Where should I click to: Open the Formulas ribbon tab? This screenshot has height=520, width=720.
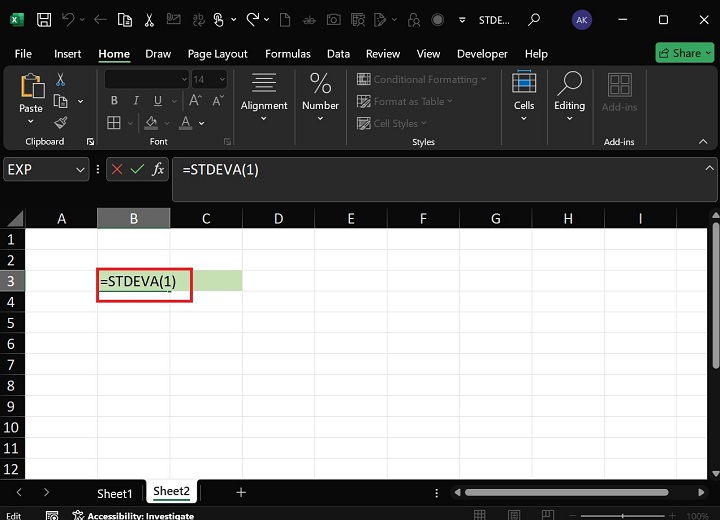(288, 54)
